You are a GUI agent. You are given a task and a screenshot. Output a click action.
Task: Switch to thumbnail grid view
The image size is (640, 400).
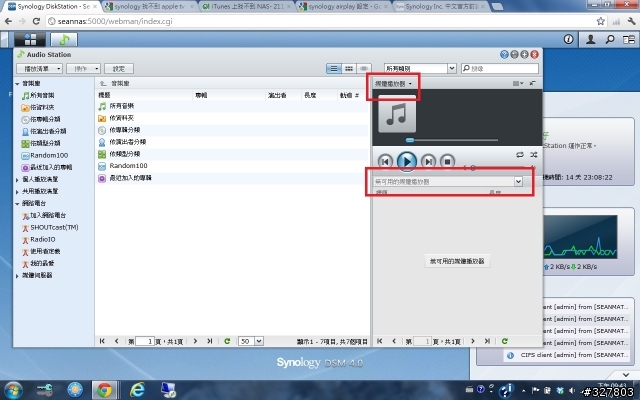pyautogui.click(x=349, y=69)
